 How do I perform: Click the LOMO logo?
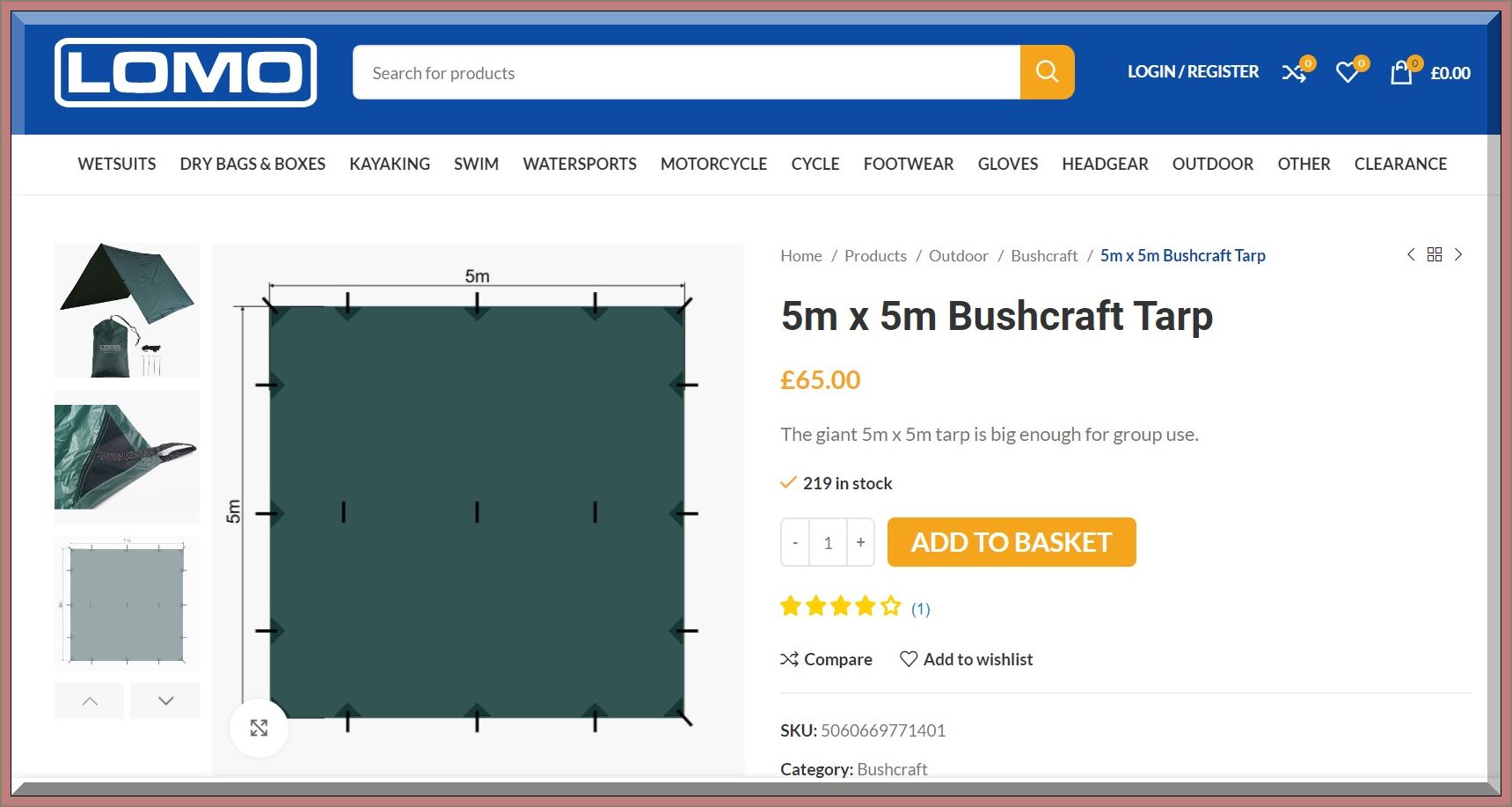click(x=186, y=72)
